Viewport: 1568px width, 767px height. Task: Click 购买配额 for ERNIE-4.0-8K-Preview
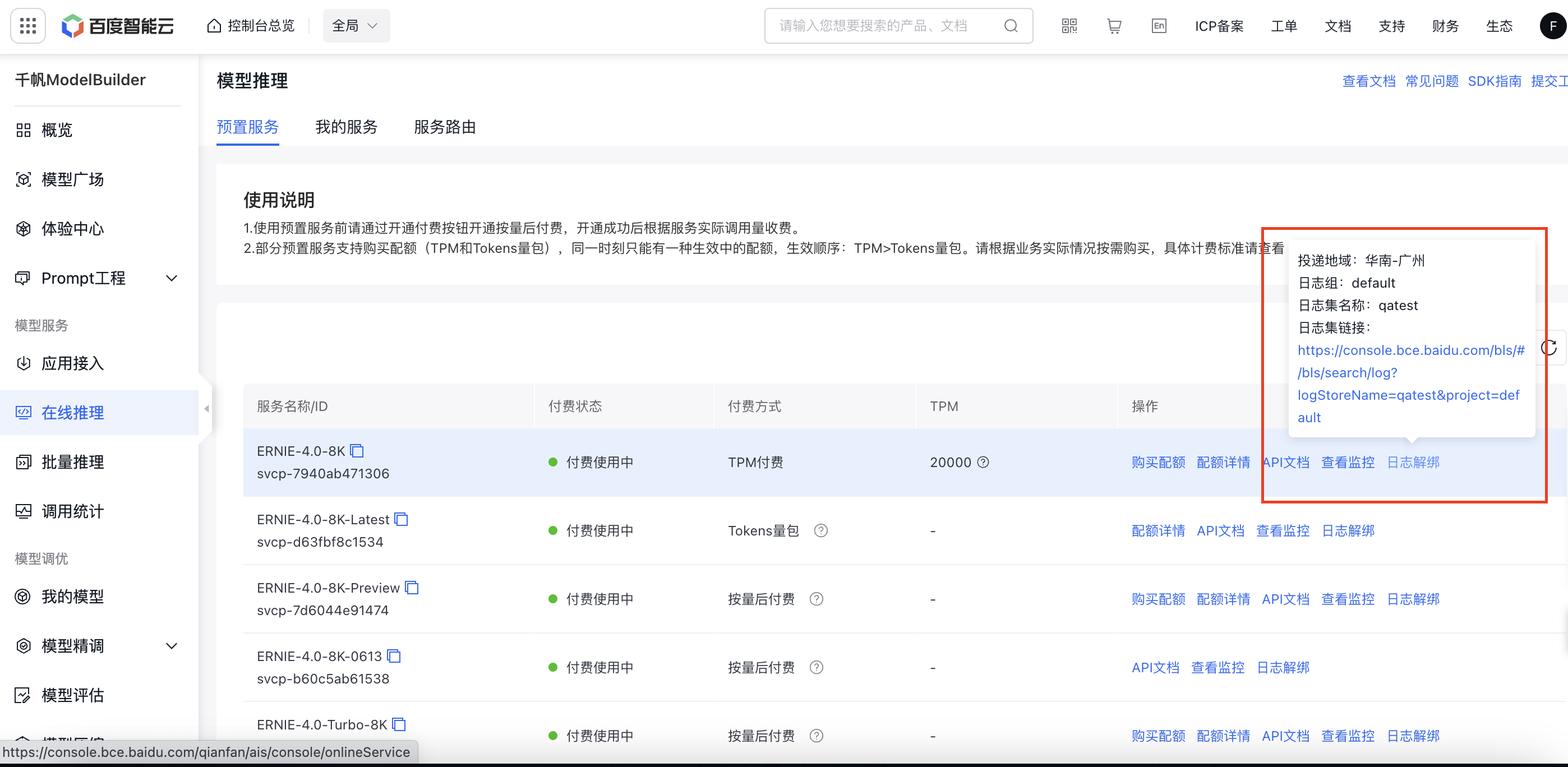click(1159, 599)
